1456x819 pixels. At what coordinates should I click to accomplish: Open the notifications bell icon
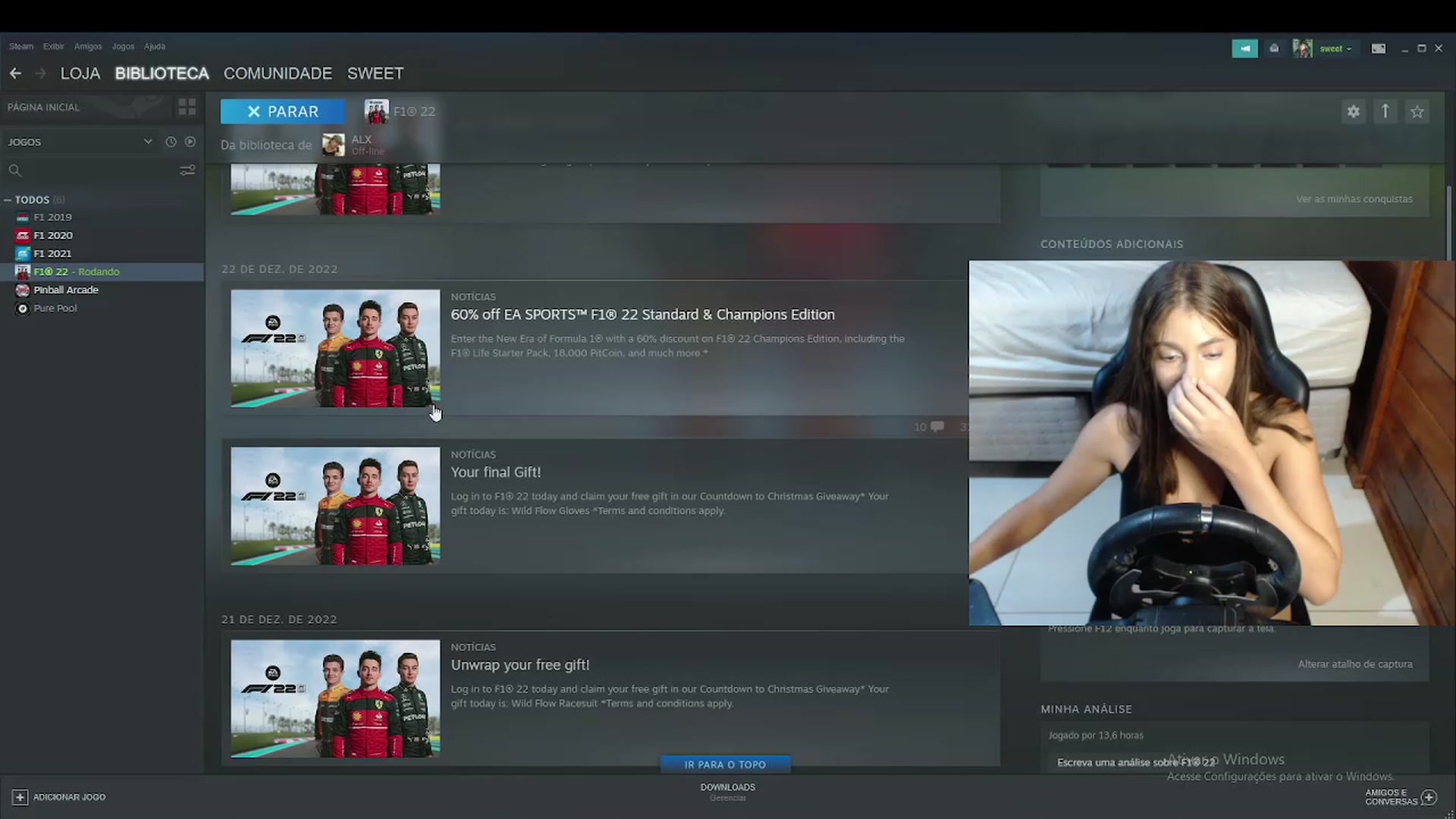[x=1274, y=49]
